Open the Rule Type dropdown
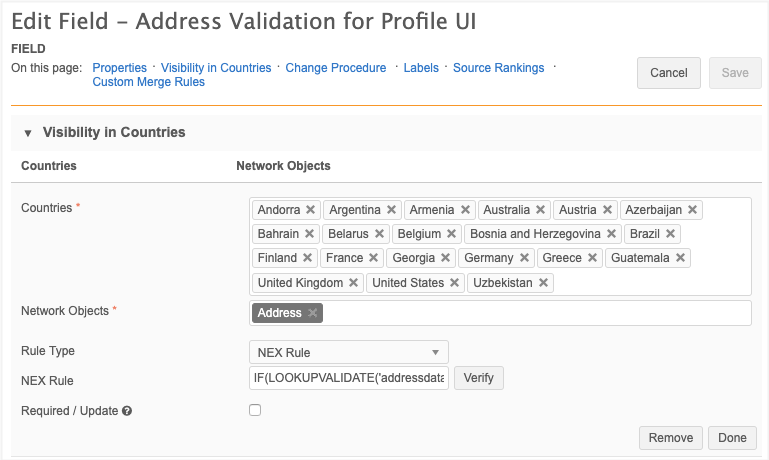 [x=348, y=352]
